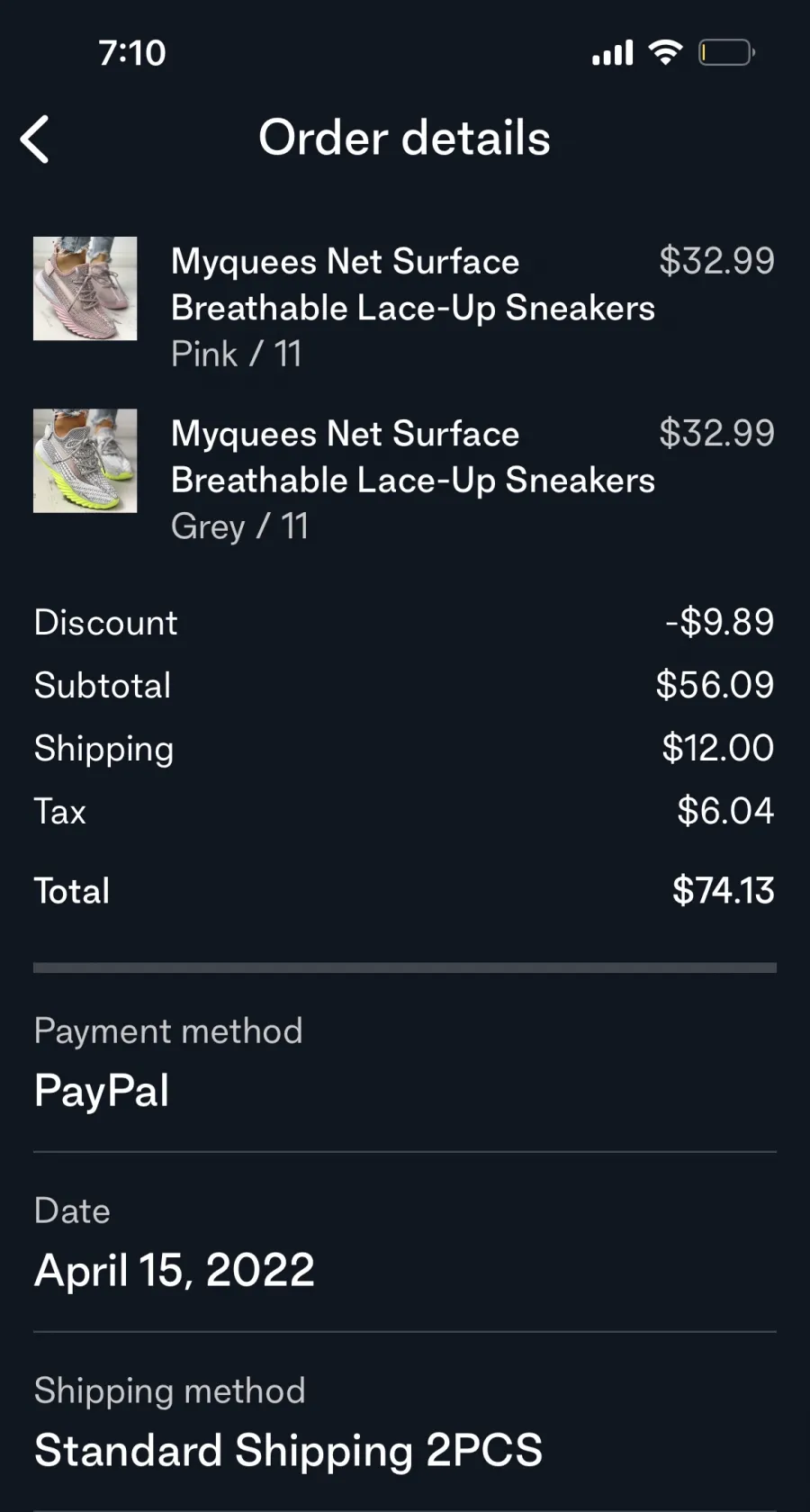Tap the second item's $32.99 price
Viewport: 810px width, 1512px height.
(x=716, y=433)
